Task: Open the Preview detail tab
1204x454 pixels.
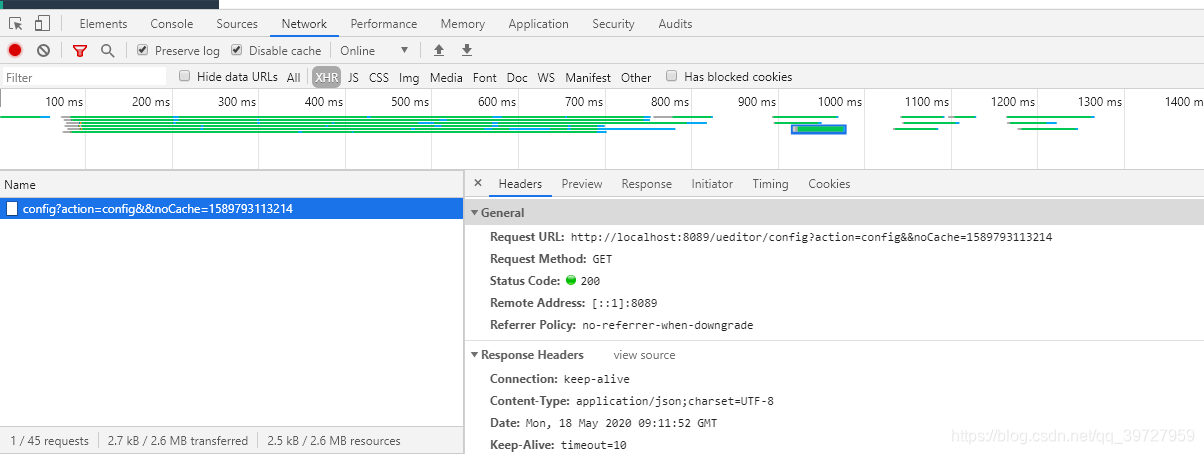Action: [582, 184]
